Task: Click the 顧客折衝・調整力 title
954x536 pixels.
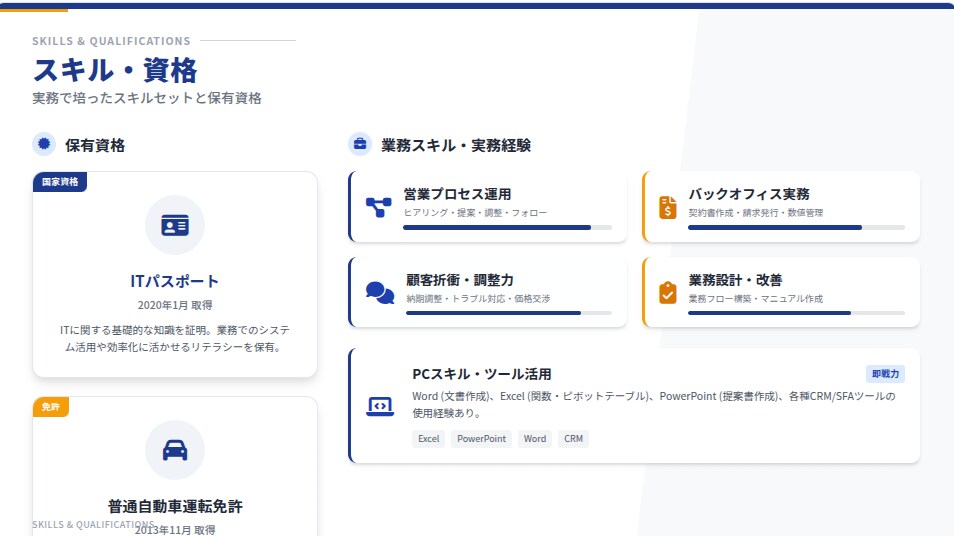Action: [460, 280]
